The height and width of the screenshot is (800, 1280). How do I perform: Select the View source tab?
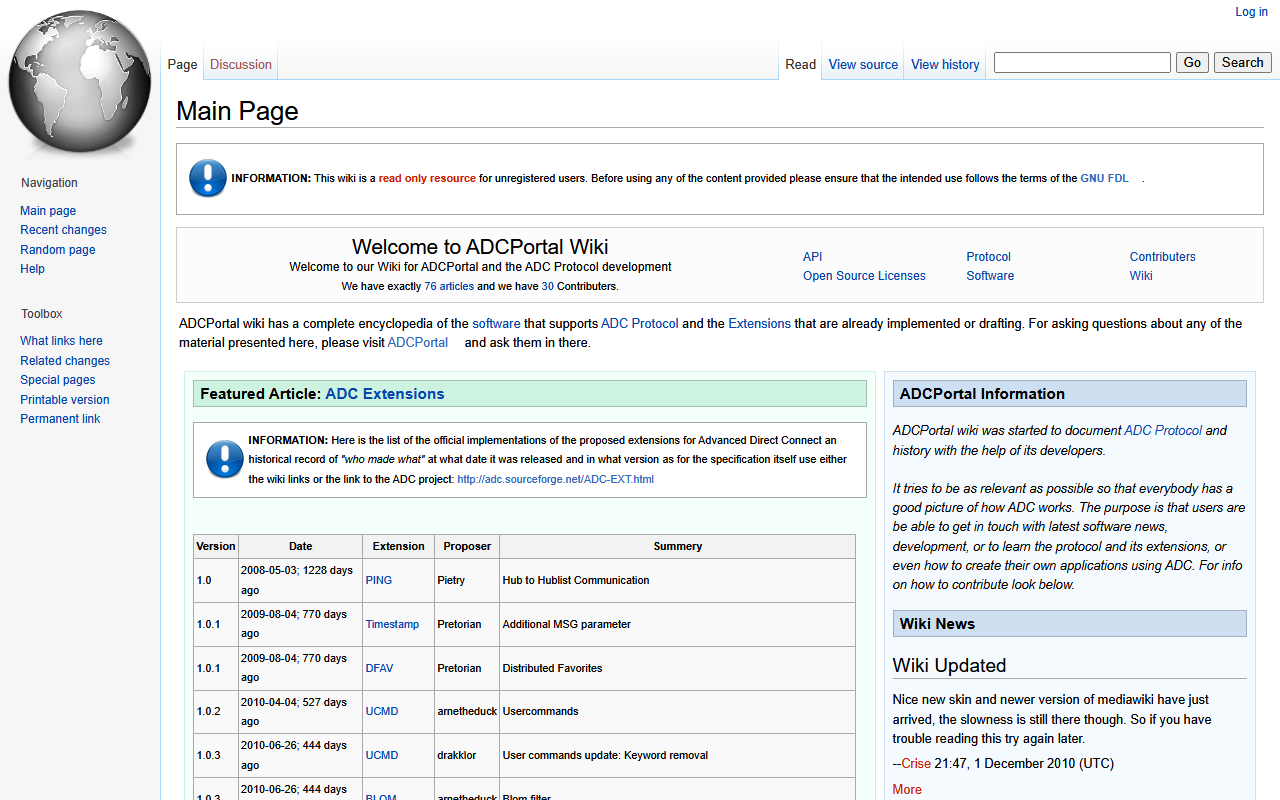click(863, 64)
